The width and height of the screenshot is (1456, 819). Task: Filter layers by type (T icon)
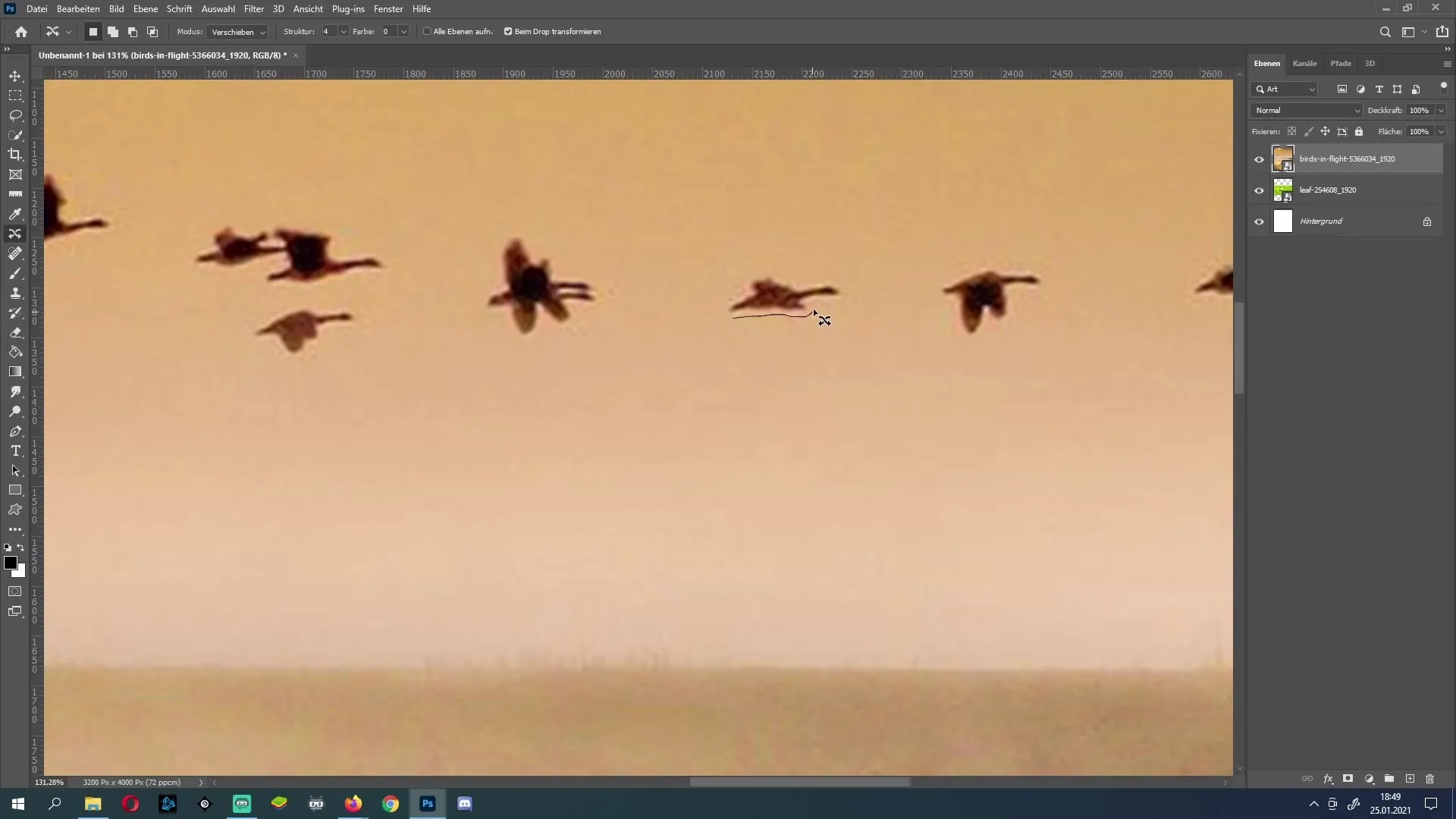pos(1379,89)
